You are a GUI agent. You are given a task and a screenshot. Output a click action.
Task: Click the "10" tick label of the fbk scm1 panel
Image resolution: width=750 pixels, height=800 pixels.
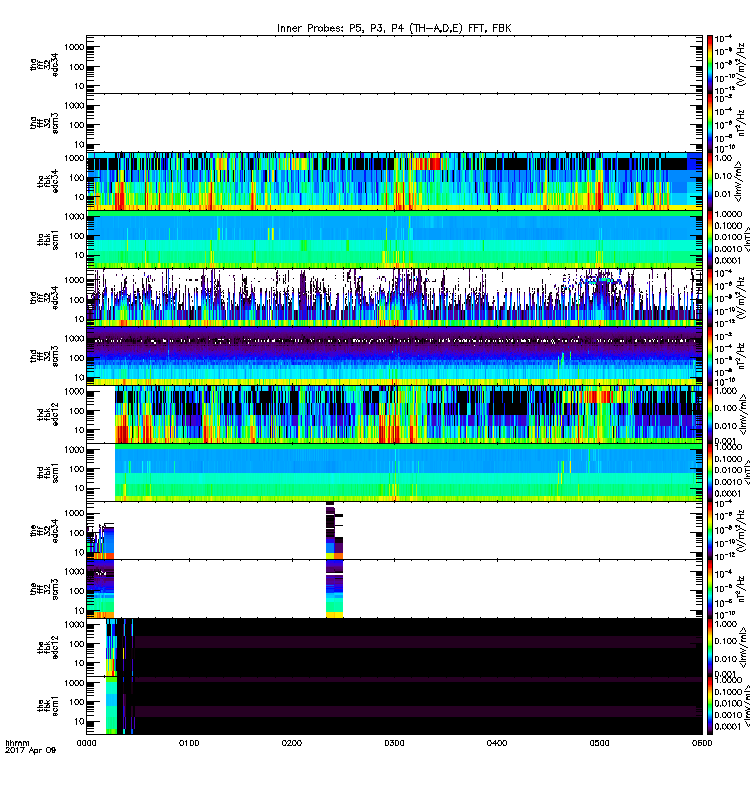tap(79, 721)
